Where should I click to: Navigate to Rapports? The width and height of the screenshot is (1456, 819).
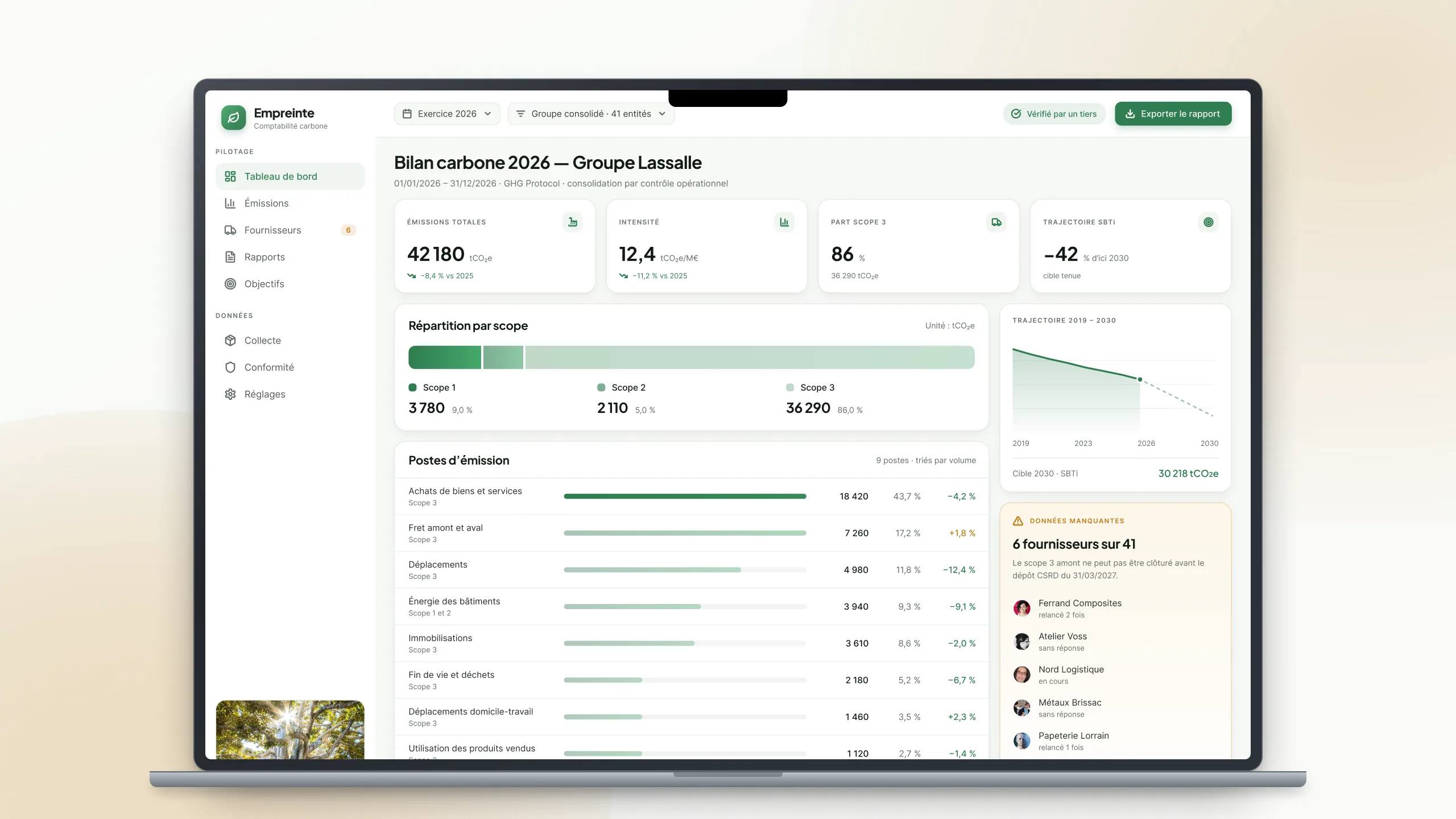[290, 257]
